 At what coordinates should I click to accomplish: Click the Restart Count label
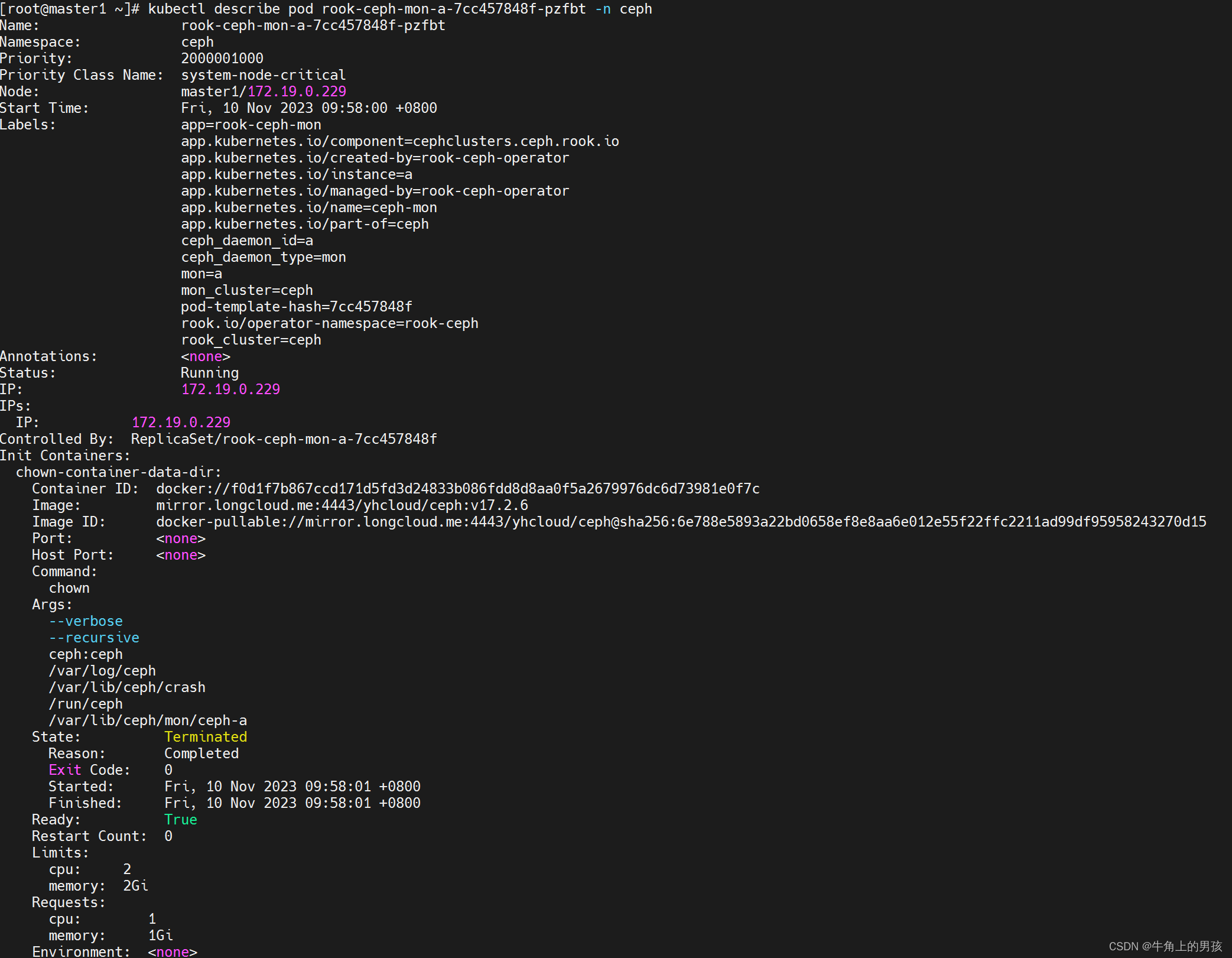(89, 836)
